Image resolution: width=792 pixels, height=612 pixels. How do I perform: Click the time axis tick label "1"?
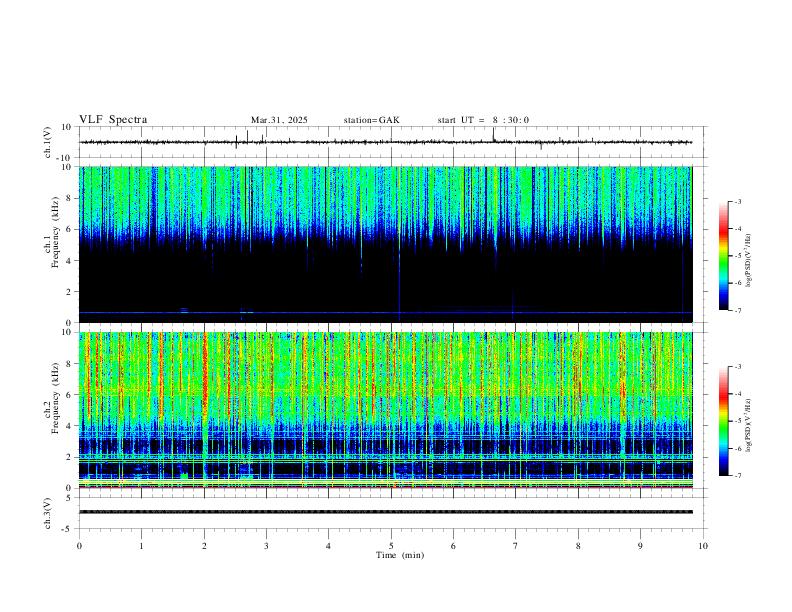tap(141, 546)
